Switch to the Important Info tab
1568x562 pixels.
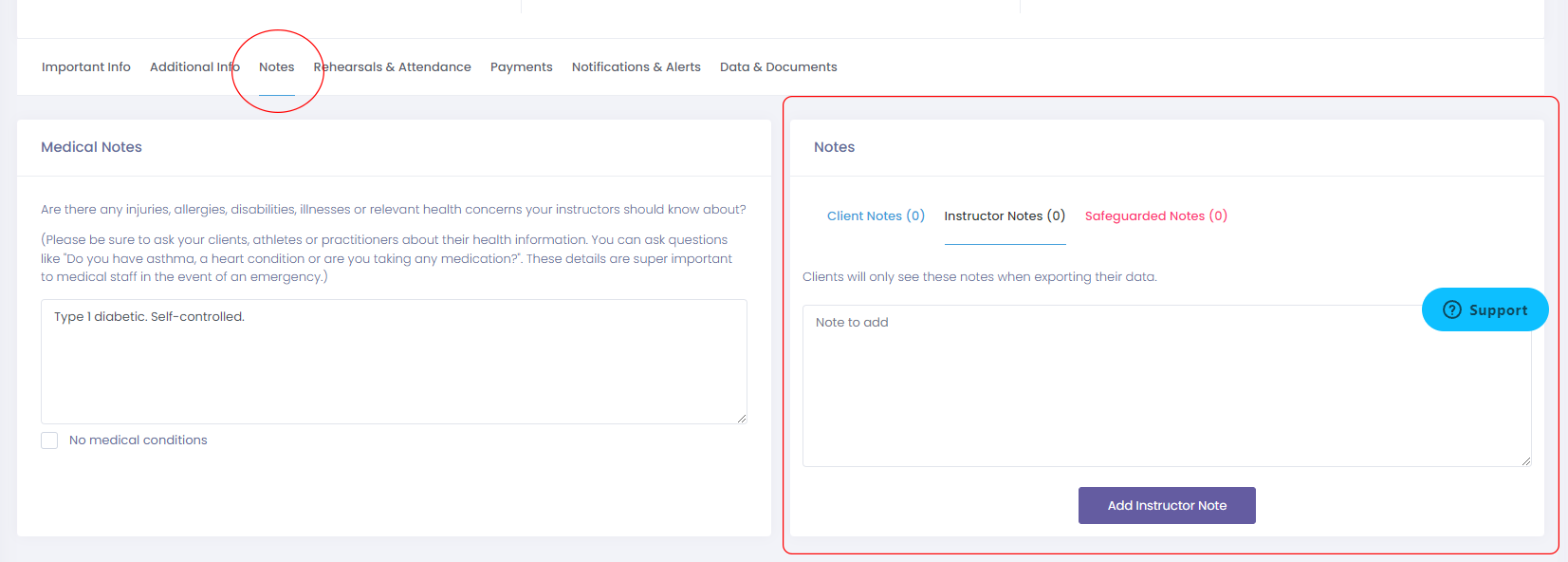pyautogui.click(x=86, y=67)
